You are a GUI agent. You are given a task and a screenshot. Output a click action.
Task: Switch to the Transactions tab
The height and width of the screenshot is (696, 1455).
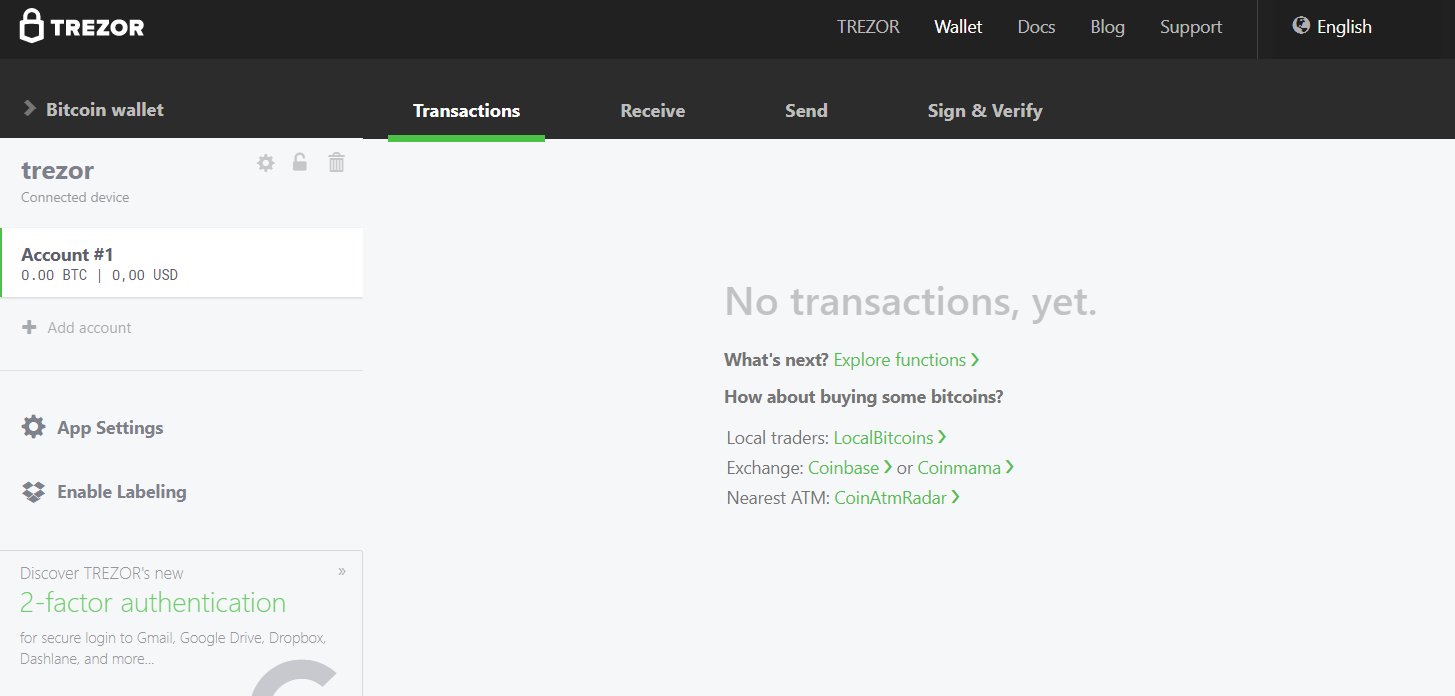(x=467, y=111)
